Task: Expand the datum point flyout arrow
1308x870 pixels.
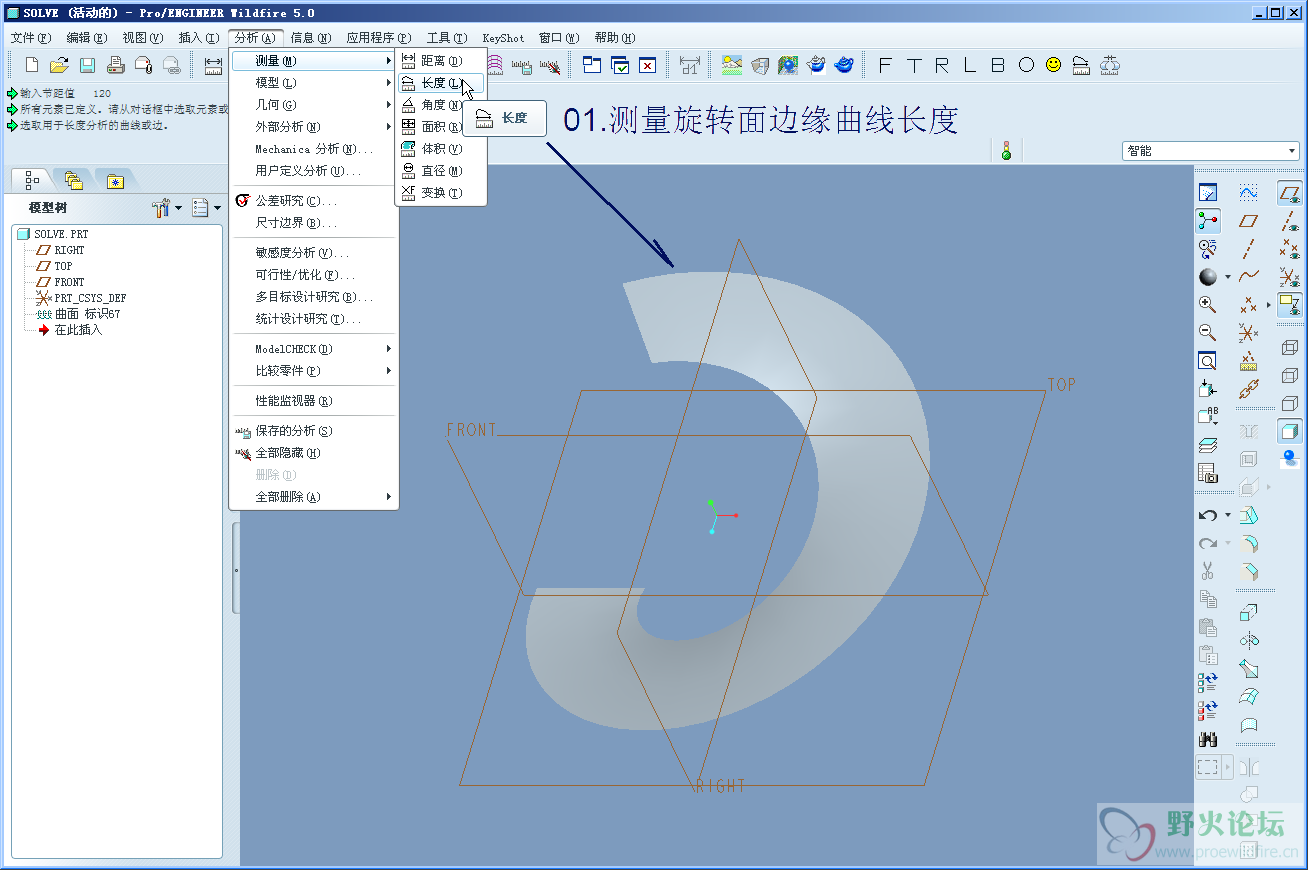Action: pyautogui.click(x=1268, y=305)
